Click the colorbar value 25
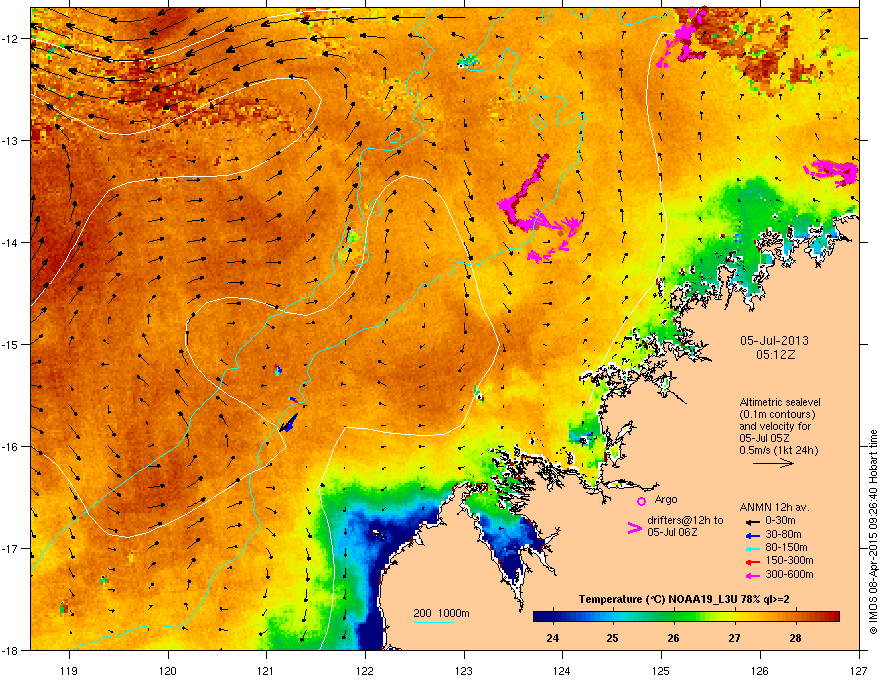This screenshot has height=680, width=880. click(x=613, y=638)
